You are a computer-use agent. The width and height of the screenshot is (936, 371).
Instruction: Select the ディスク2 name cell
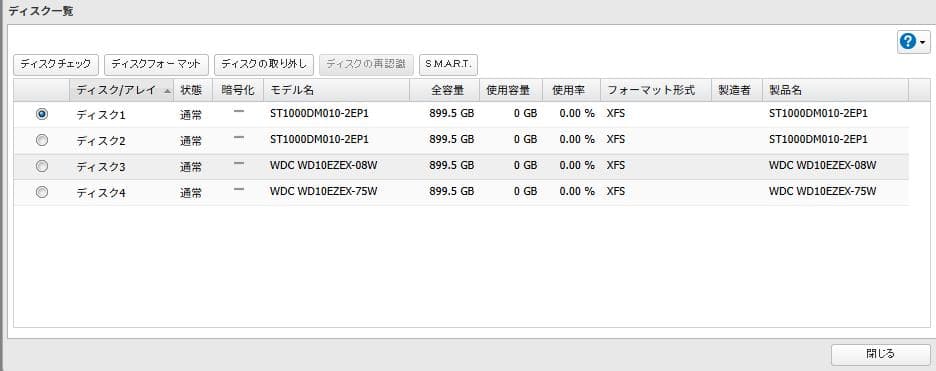[x=100, y=141]
